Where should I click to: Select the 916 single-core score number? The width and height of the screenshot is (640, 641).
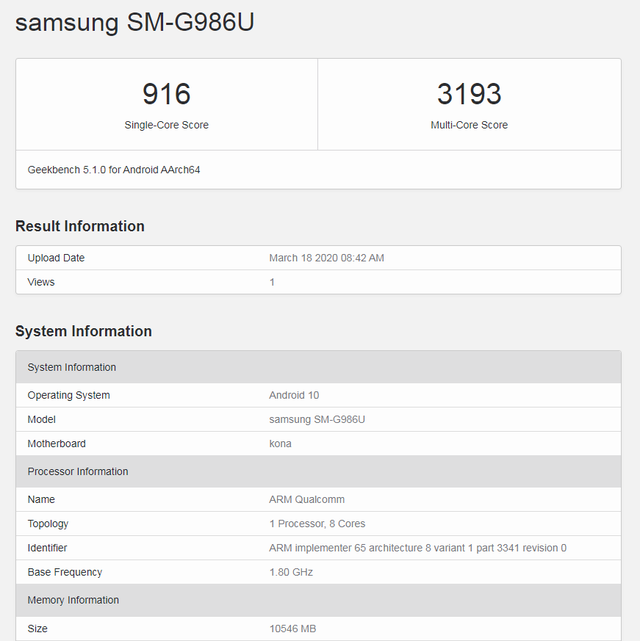(x=166, y=94)
